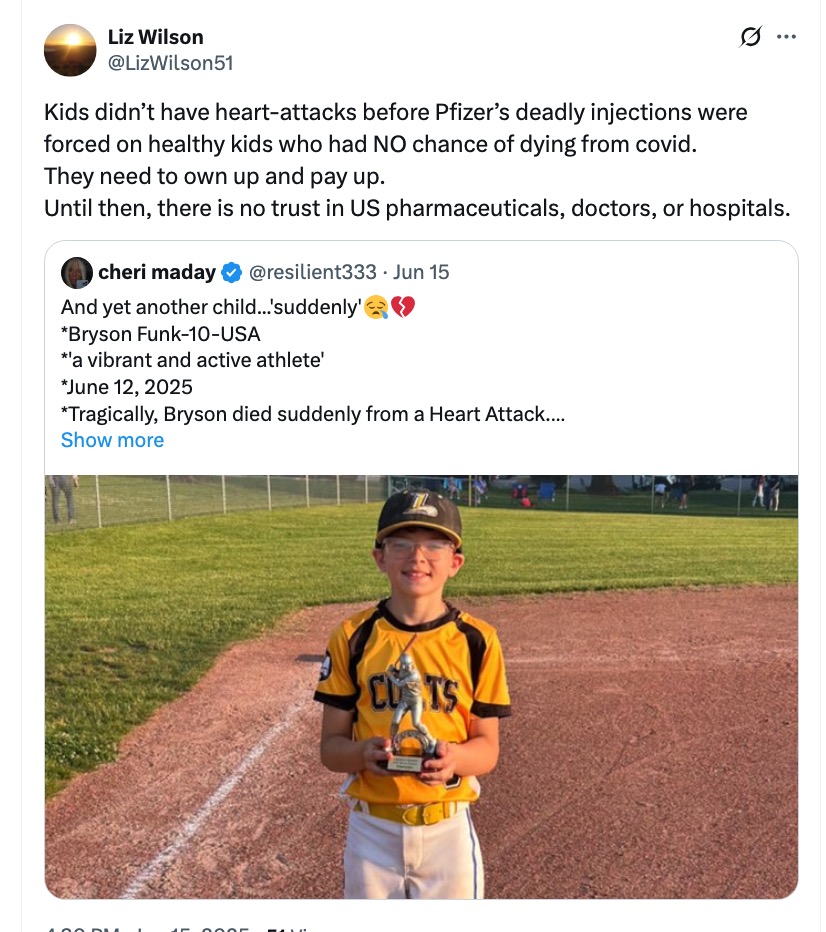Click the 'Bryson Funk-10-USA' line in quoted post
826x932 pixels.
point(161,334)
